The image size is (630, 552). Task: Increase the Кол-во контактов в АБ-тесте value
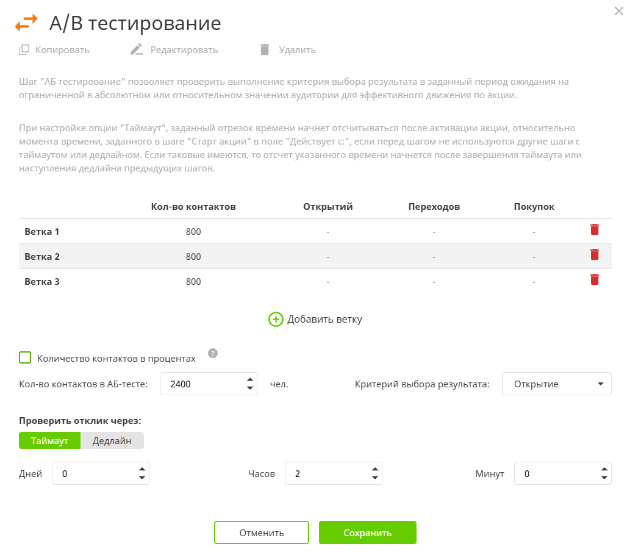[x=250, y=379]
